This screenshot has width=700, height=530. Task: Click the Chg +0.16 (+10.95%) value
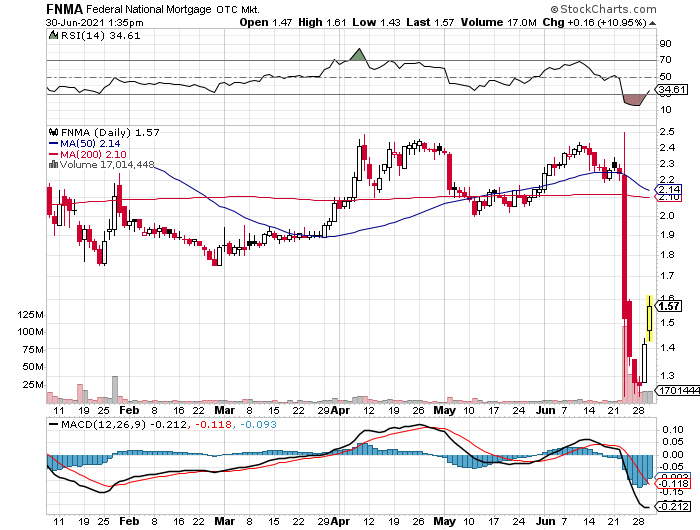pos(595,22)
